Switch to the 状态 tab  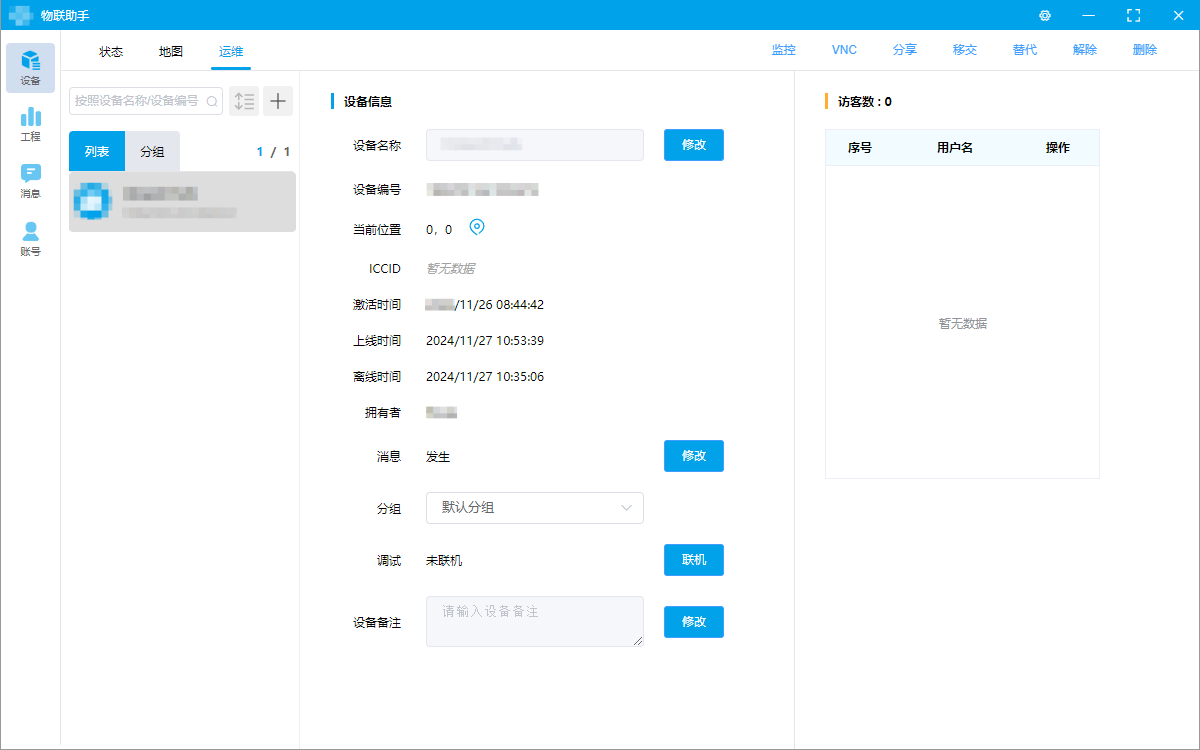point(111,51)
